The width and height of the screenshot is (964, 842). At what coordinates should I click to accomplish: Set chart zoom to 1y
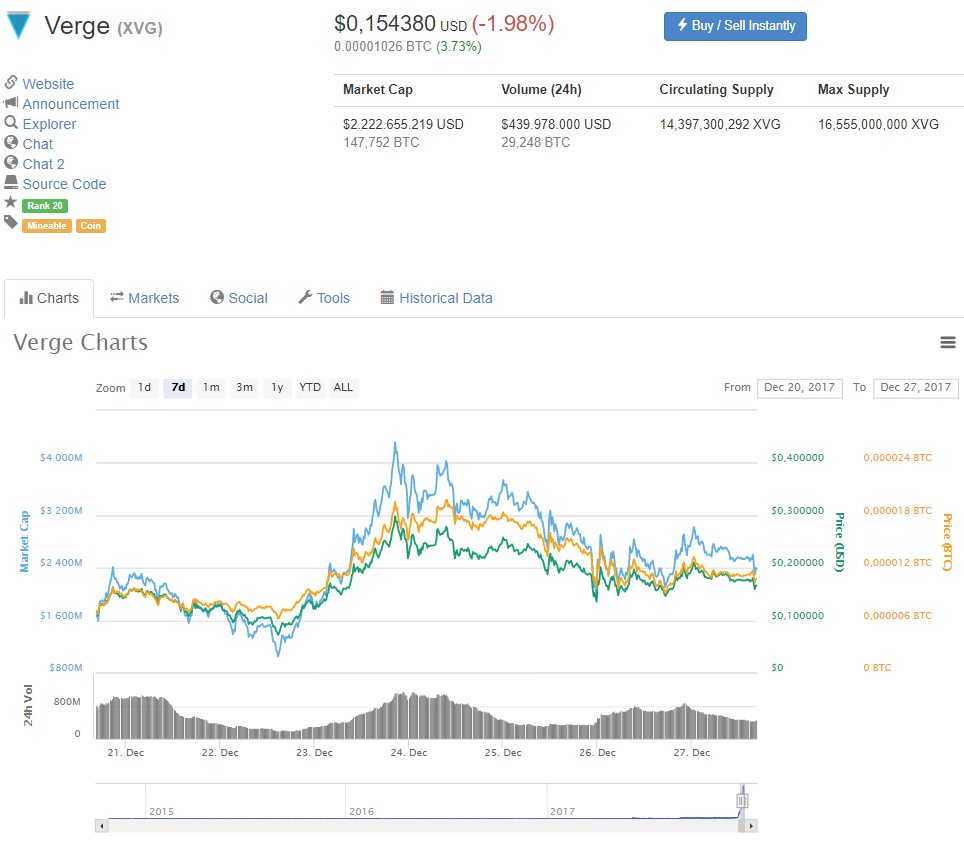point(277,388)
